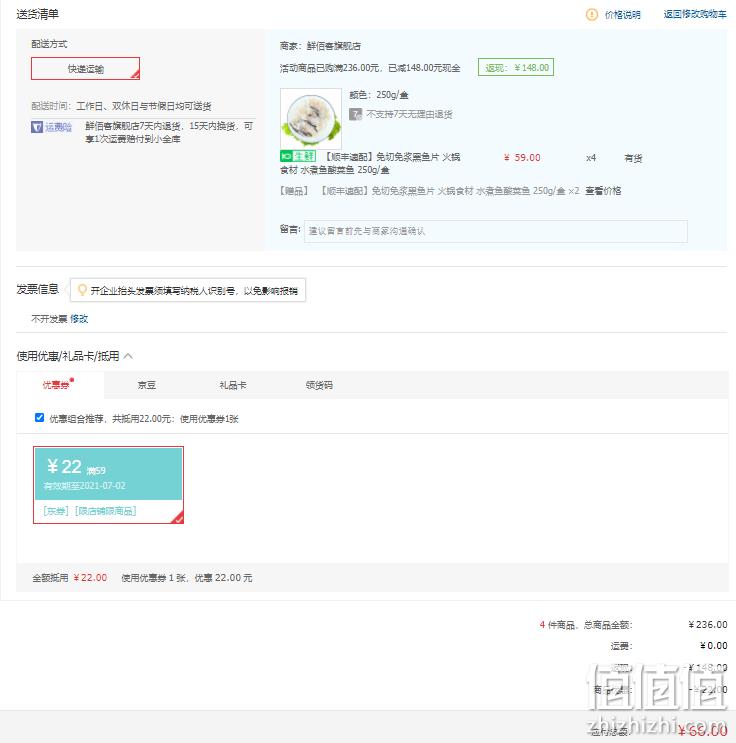Click the 运费险 shield icon
Viewport: 736px width, 743px height.
coord(37,127)
